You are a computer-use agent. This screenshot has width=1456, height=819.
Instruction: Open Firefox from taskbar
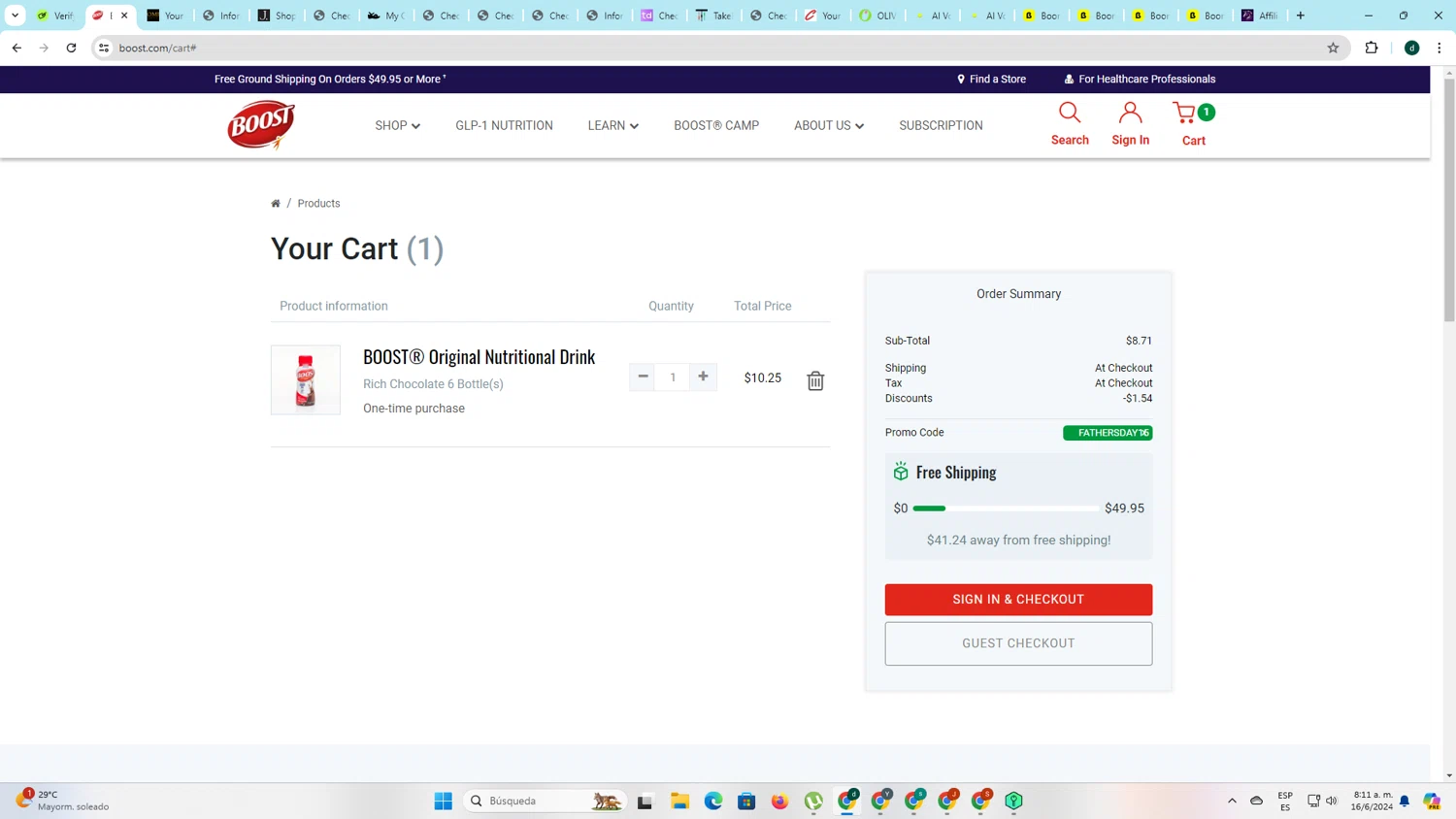coord(779,801)
